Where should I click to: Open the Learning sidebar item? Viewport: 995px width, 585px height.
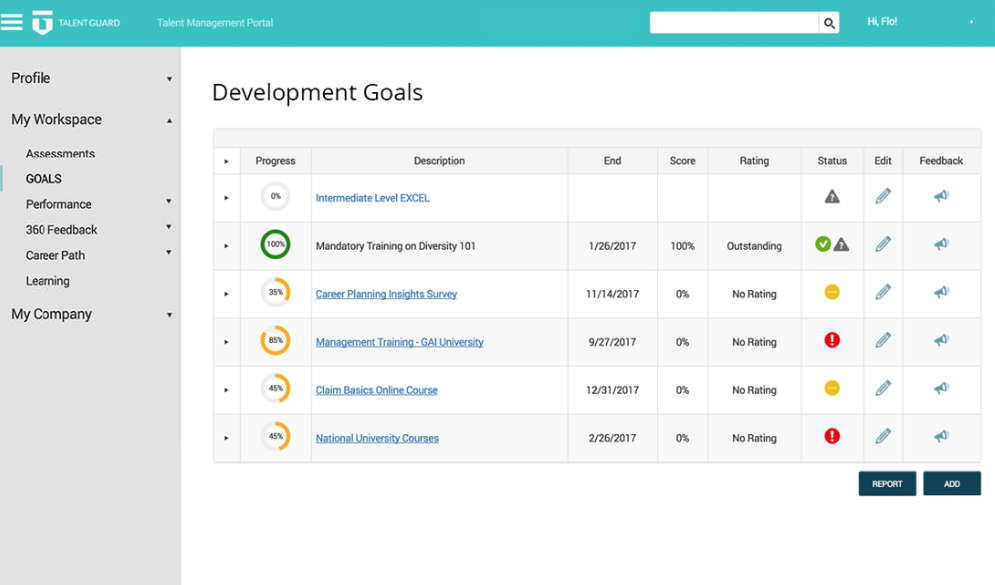coord(48,281)
